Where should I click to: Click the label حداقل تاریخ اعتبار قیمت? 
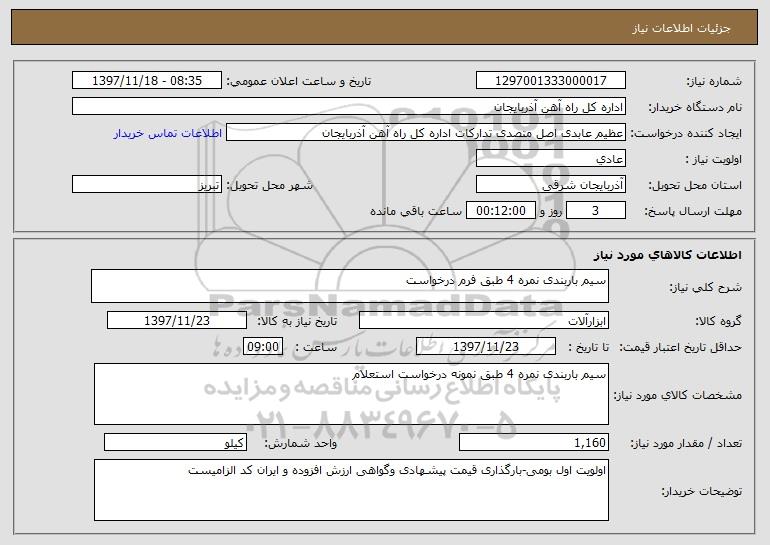tap(680, 348)
